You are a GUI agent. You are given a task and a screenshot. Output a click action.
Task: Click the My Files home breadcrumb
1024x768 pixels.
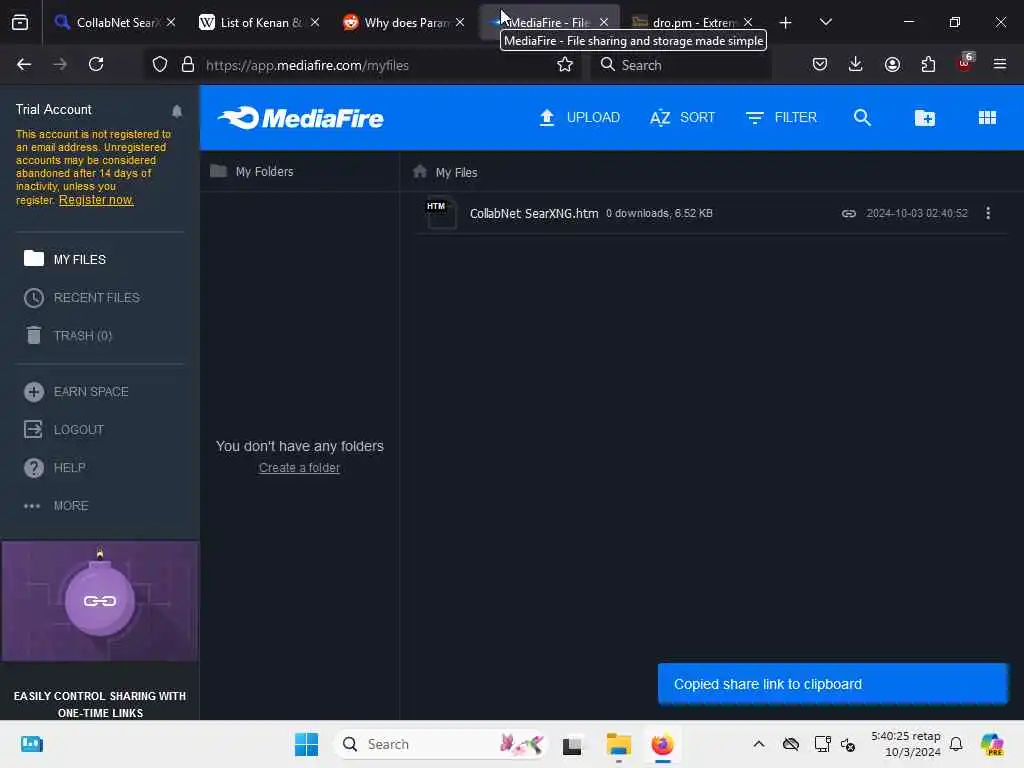[x=445, y=172]
